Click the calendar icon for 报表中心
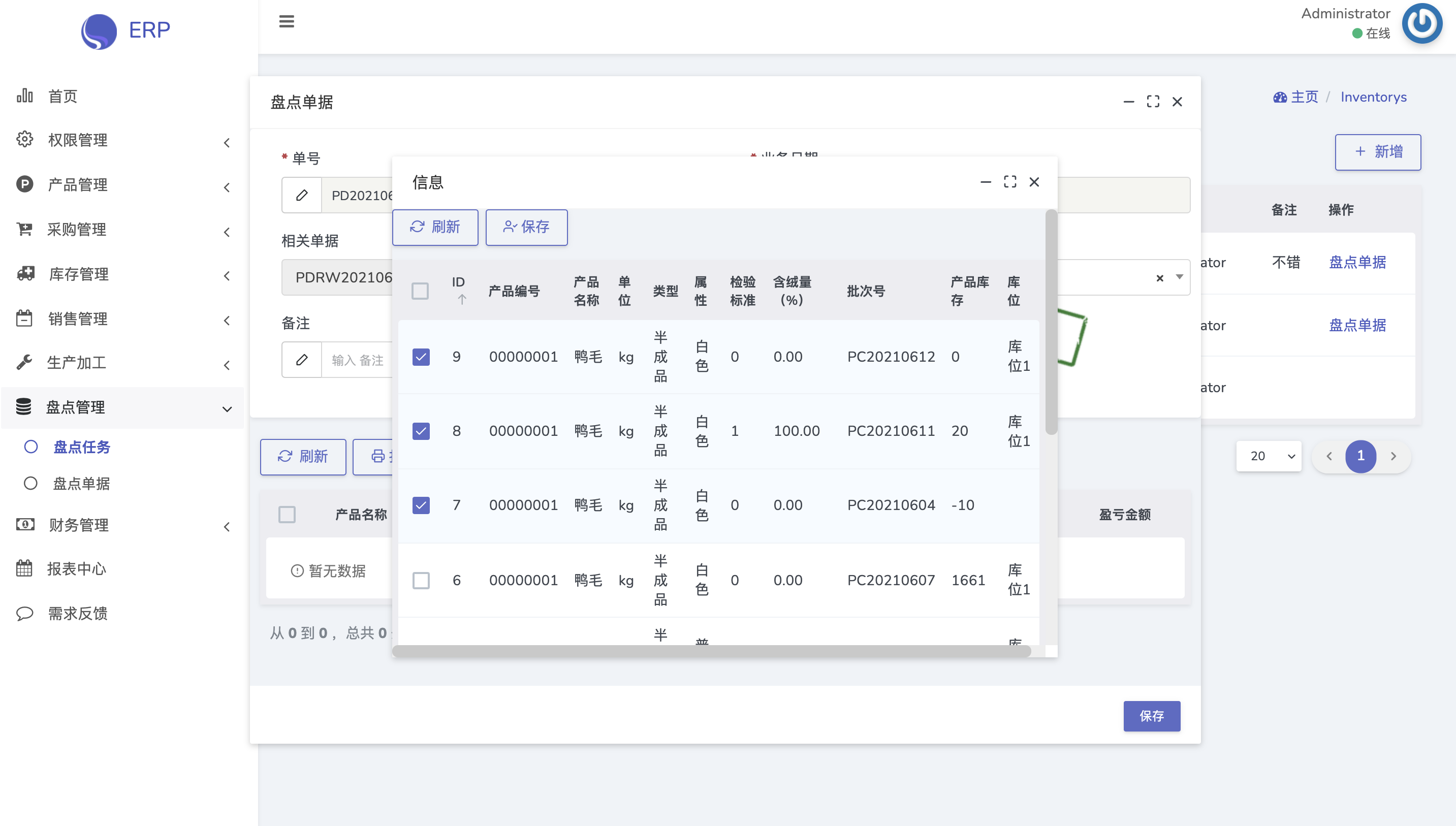 pos(24,568)
